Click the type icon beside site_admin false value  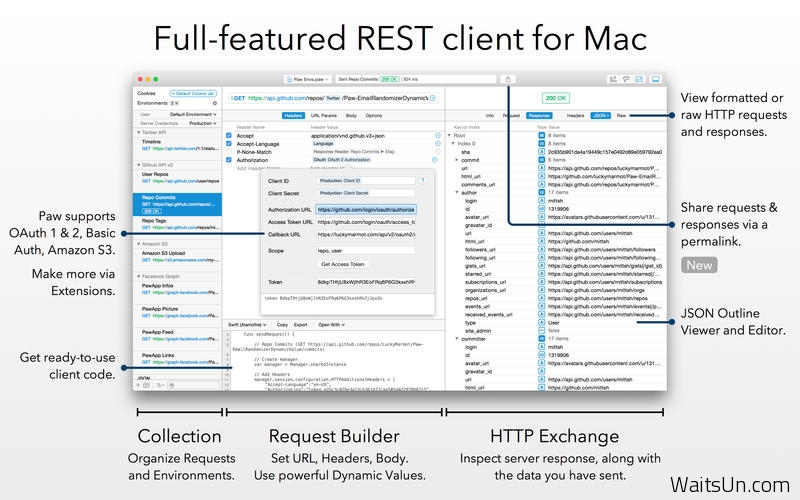click(x=541, y=331)
